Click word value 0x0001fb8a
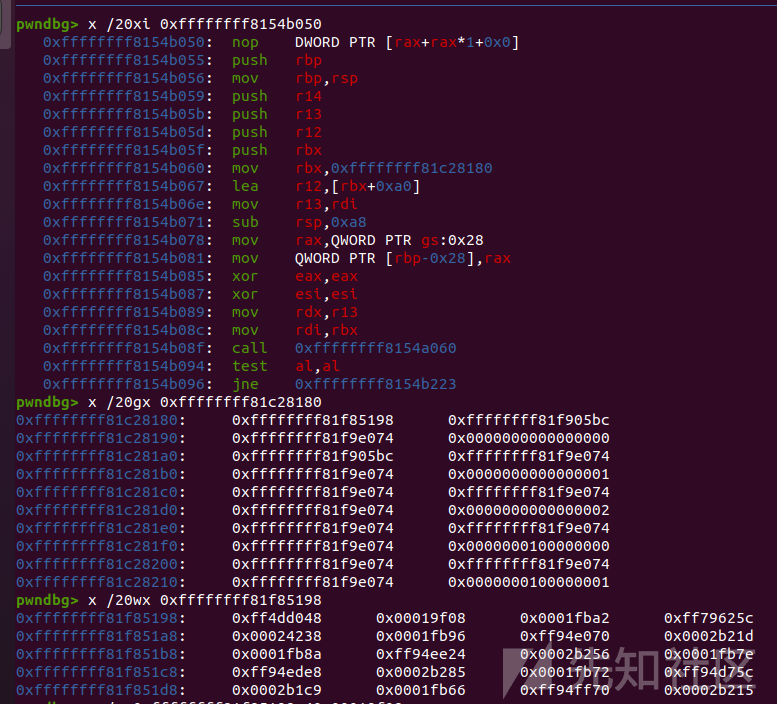This screenshot has height=704, width=777. click(277, 654)
